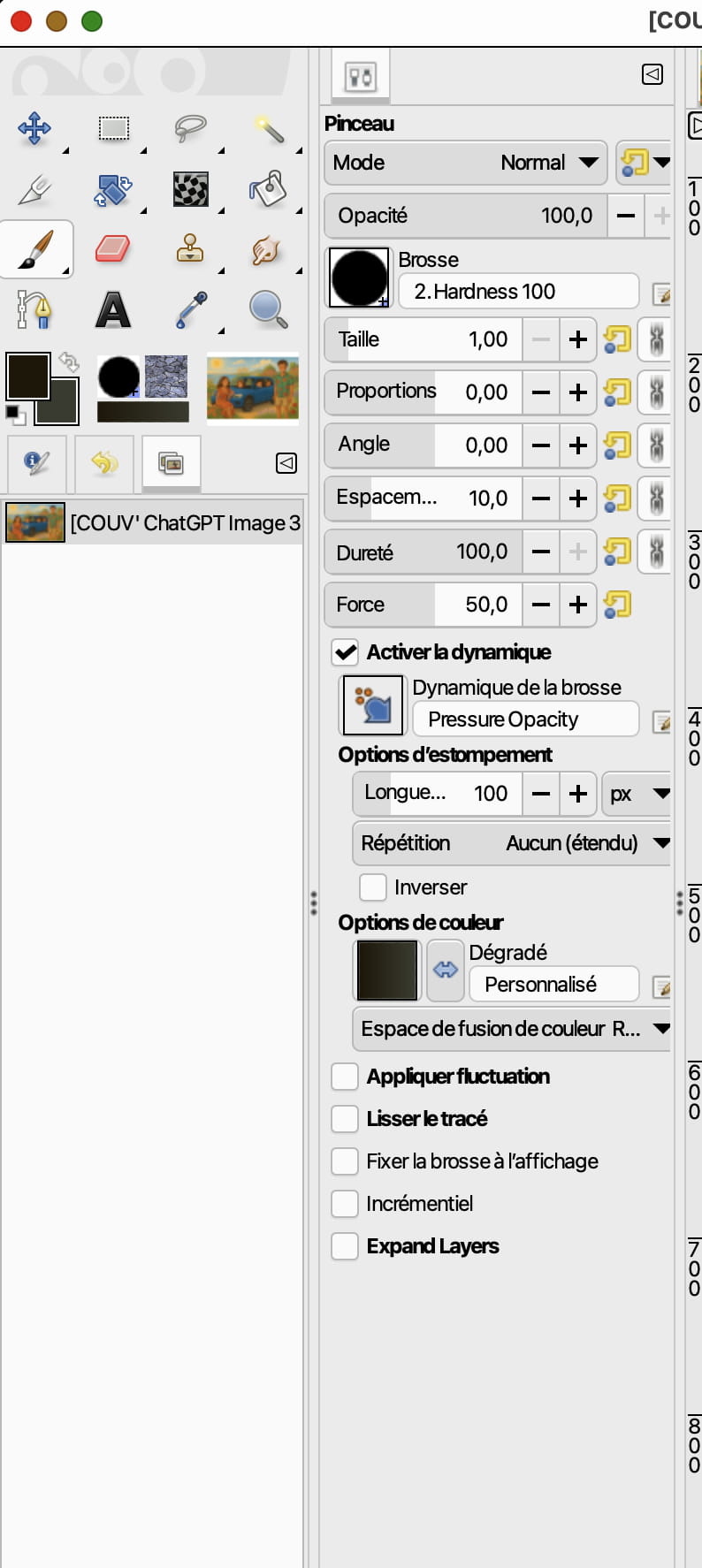
Task: Select the Clone stamp tool
Action: [190, 249]
